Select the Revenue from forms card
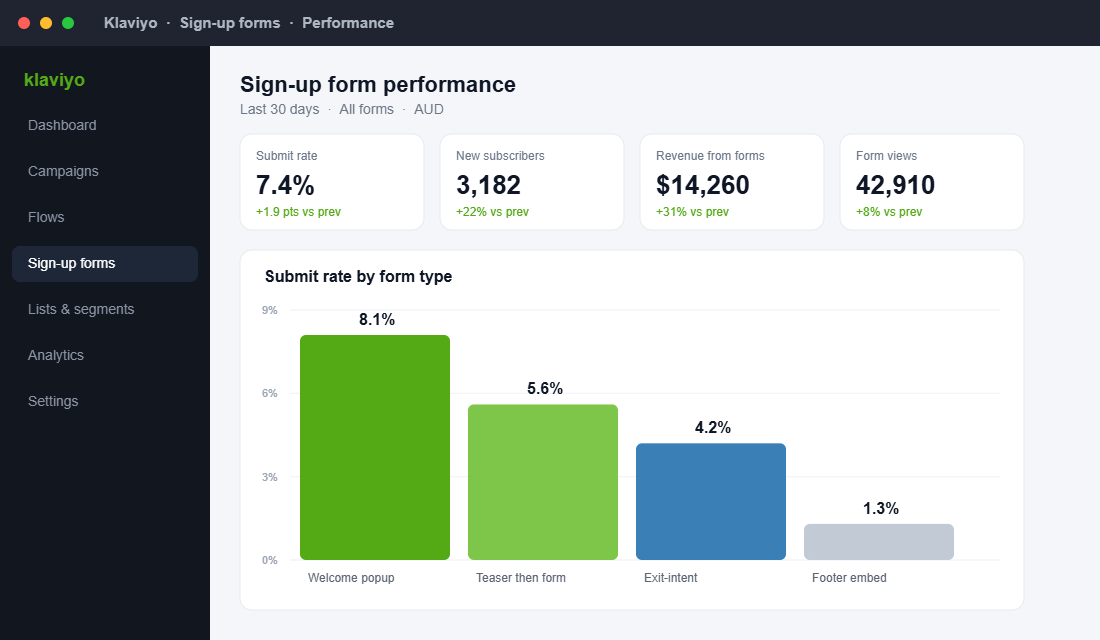The width and height of the screenshot is (1100, 640). (x=732, y=182)
